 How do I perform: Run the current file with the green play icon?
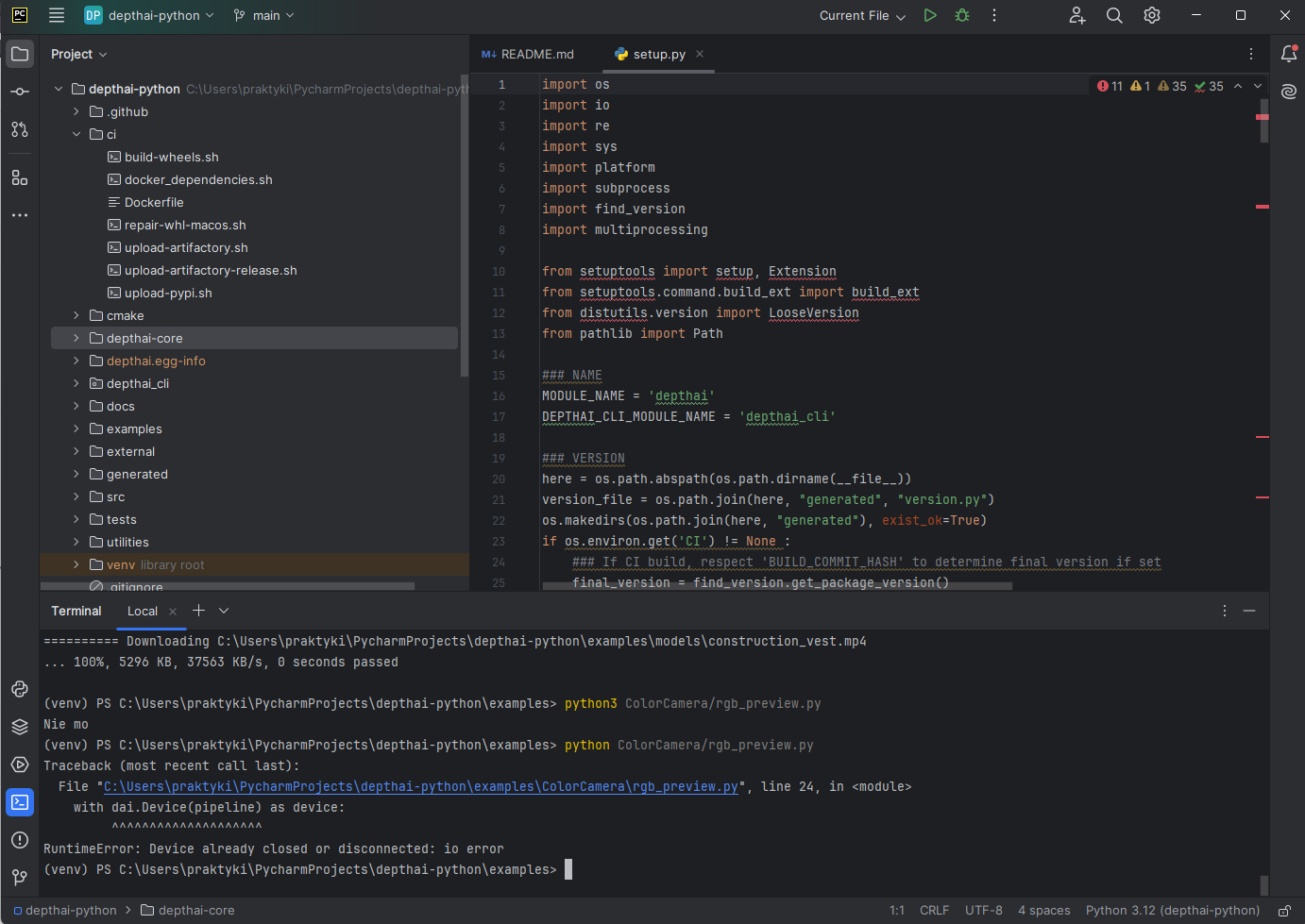(x=930, y=15)
